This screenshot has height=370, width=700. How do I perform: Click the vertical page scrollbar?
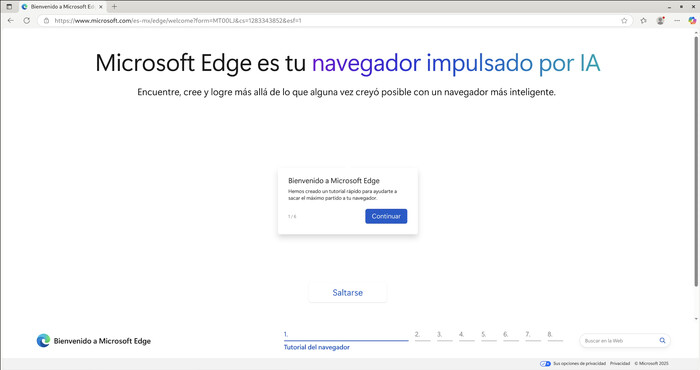pyautogui.click(x=696, y=161)
